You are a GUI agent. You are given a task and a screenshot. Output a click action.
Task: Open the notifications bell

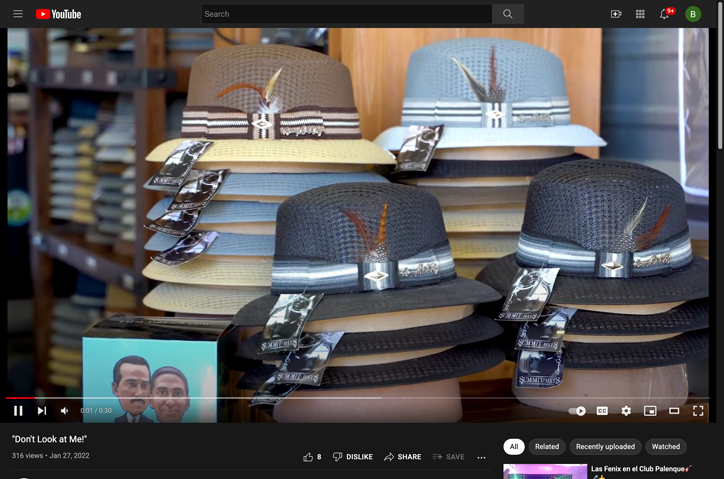pos(664,14)
